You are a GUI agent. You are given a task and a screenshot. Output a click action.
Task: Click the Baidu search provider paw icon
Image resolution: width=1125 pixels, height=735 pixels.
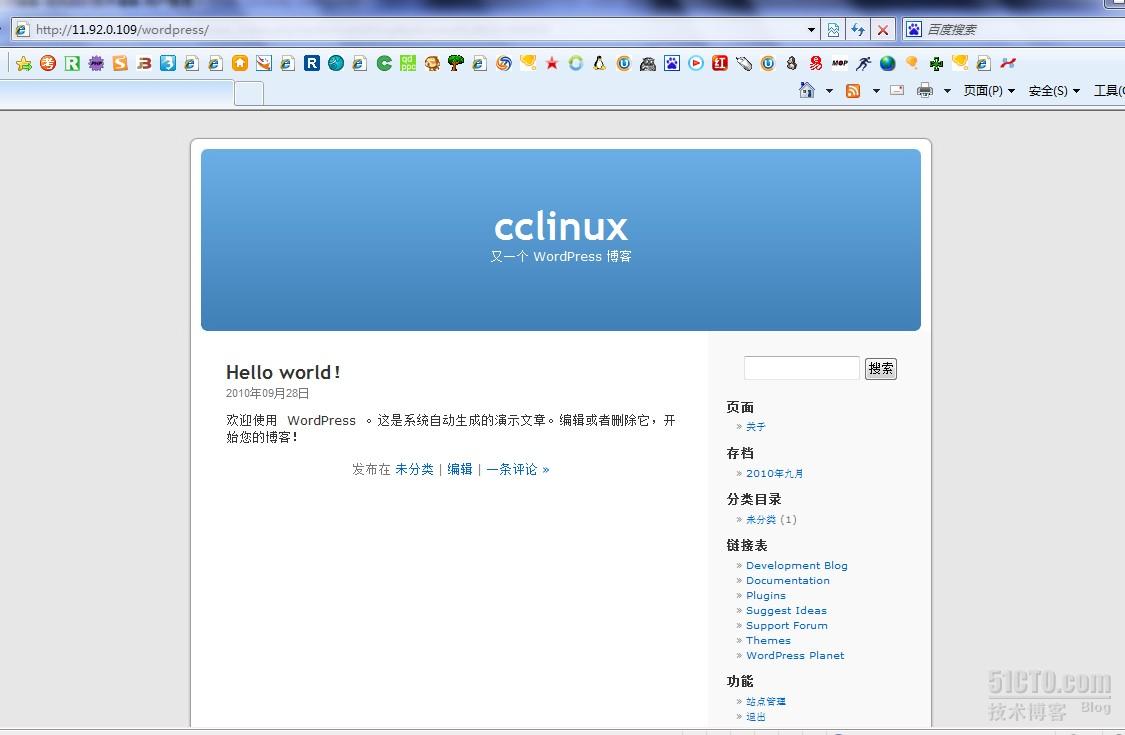click(913, 29)
